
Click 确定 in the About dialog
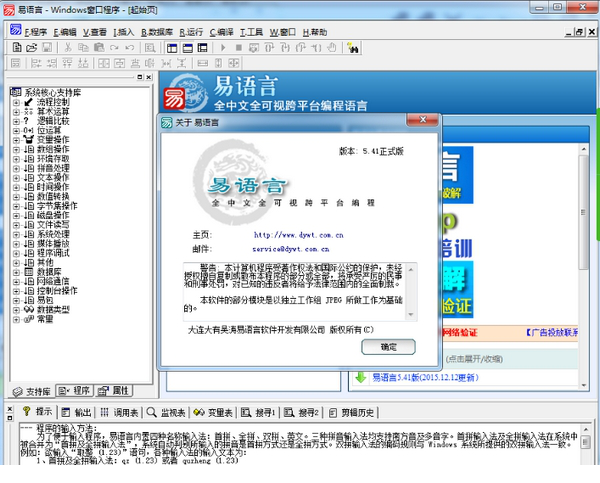[x=388, y=347]
